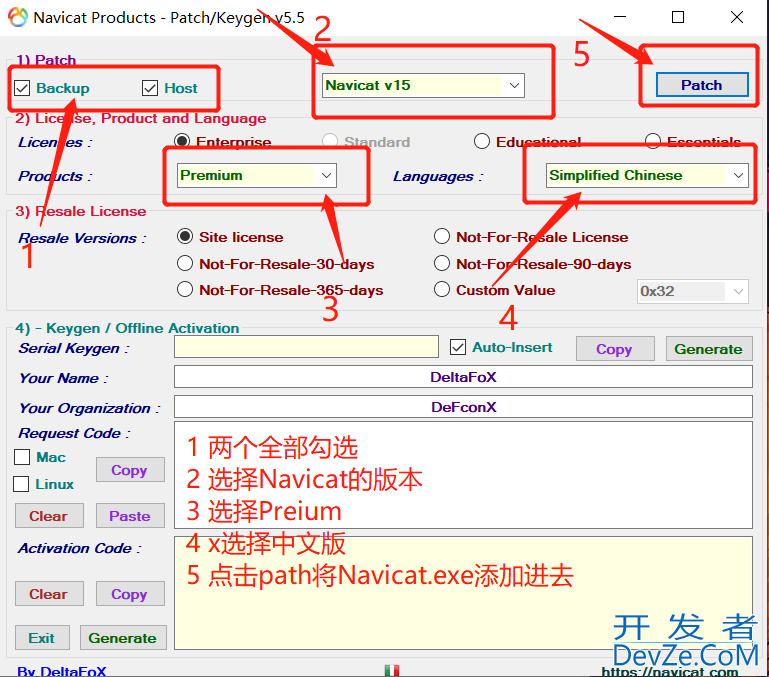Viewport: 769px width, 677px height.
Task: Click the Italian flag icon
Action: [392, 670]
